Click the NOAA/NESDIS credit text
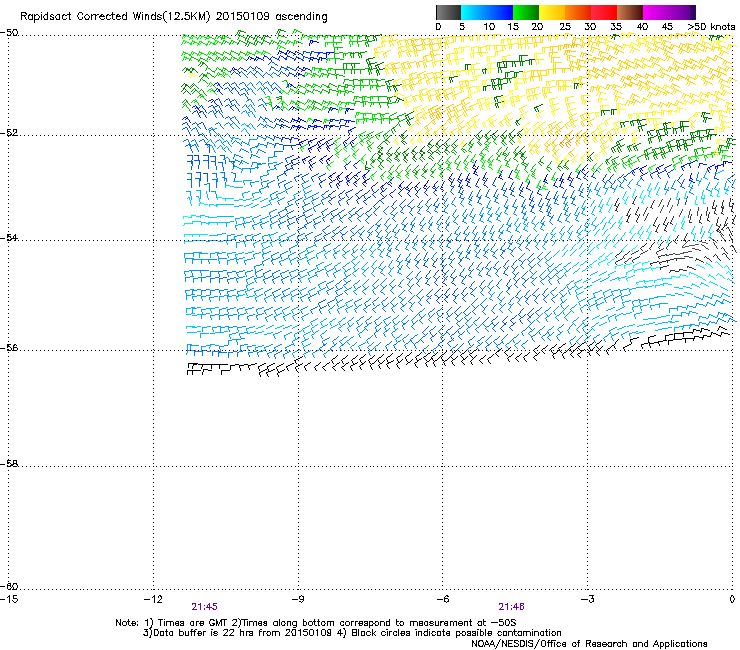740x650 pixels. [589, 644]
